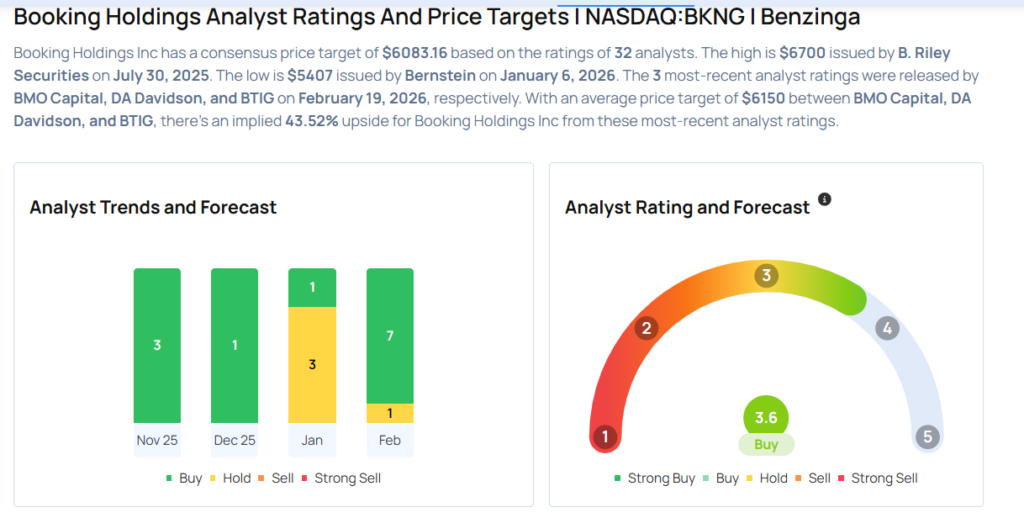Click gauge marker number 1

(603, 437)
